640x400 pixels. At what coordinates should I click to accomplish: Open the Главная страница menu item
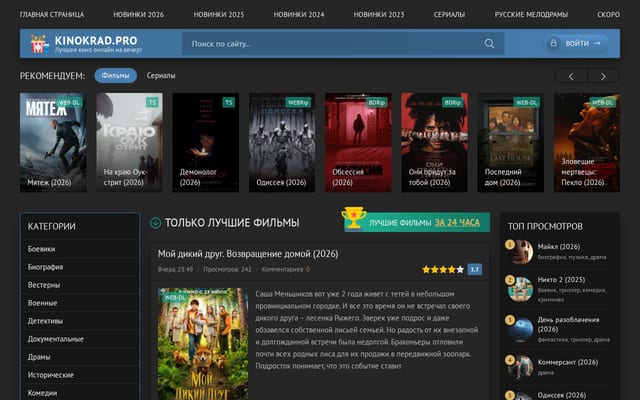tap(52, 15)
